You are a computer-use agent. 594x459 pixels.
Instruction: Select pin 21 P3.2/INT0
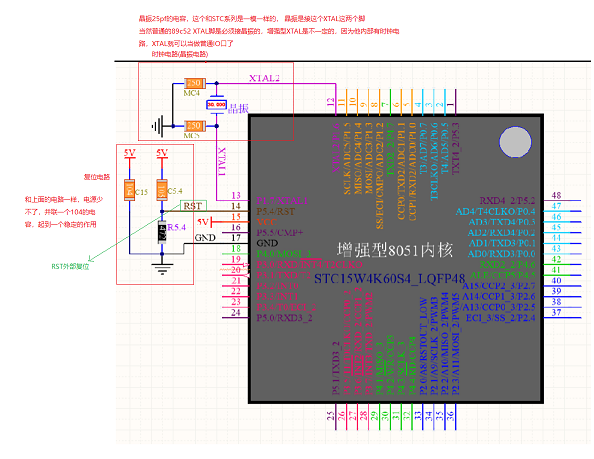(x=277, y=286)
